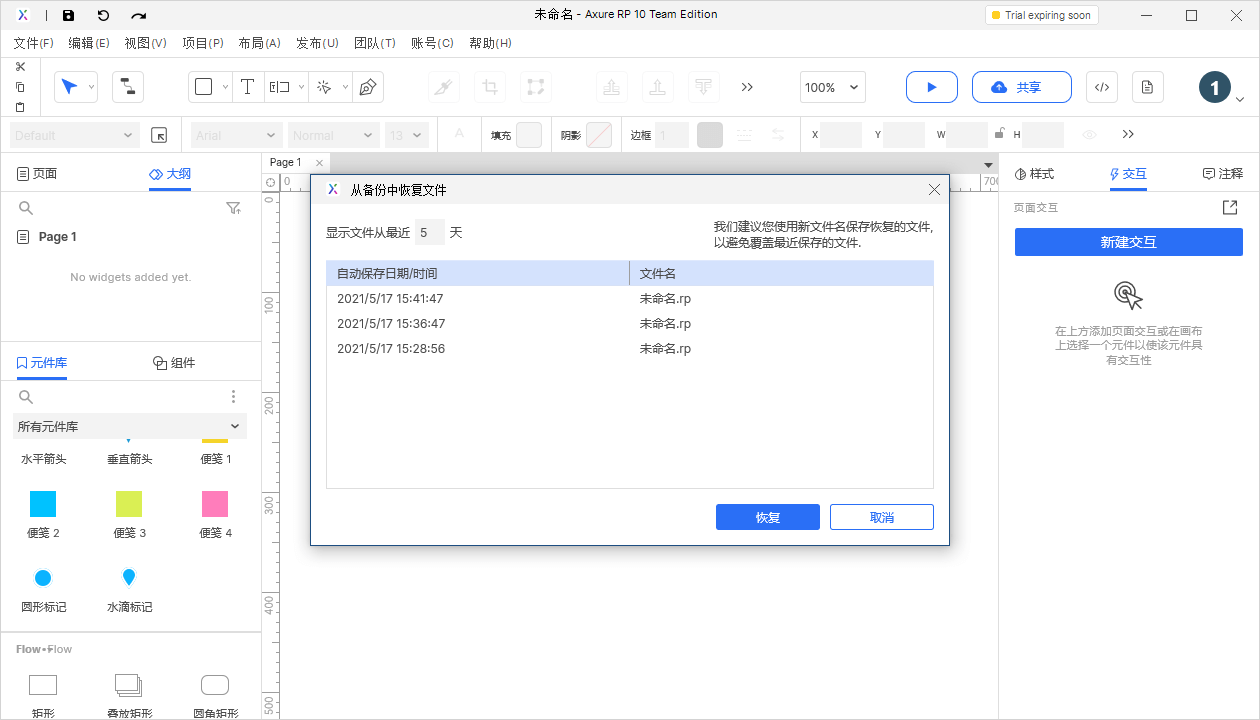Click the outline search icon
This screenshot has height=720, width=1260.
coord(26,208)
